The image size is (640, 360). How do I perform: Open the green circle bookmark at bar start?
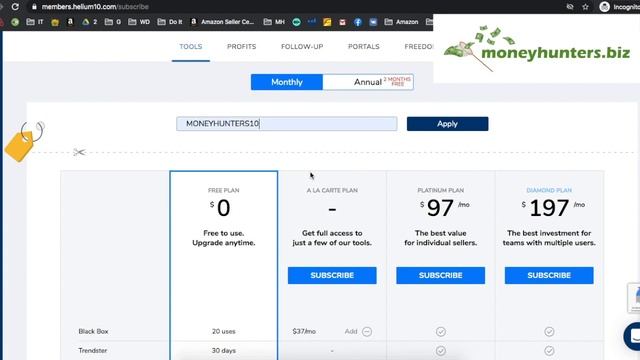point(15,22)
